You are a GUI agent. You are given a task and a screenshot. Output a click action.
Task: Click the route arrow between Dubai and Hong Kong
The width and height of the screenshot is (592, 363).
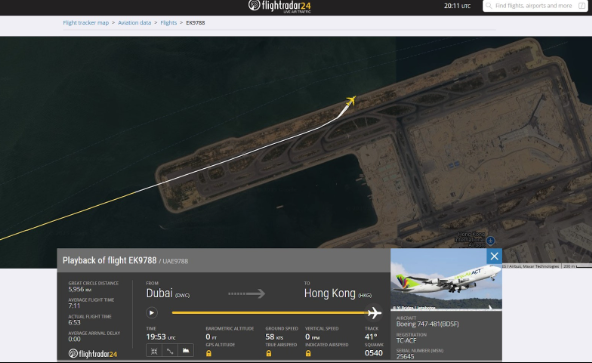(247, 293)
